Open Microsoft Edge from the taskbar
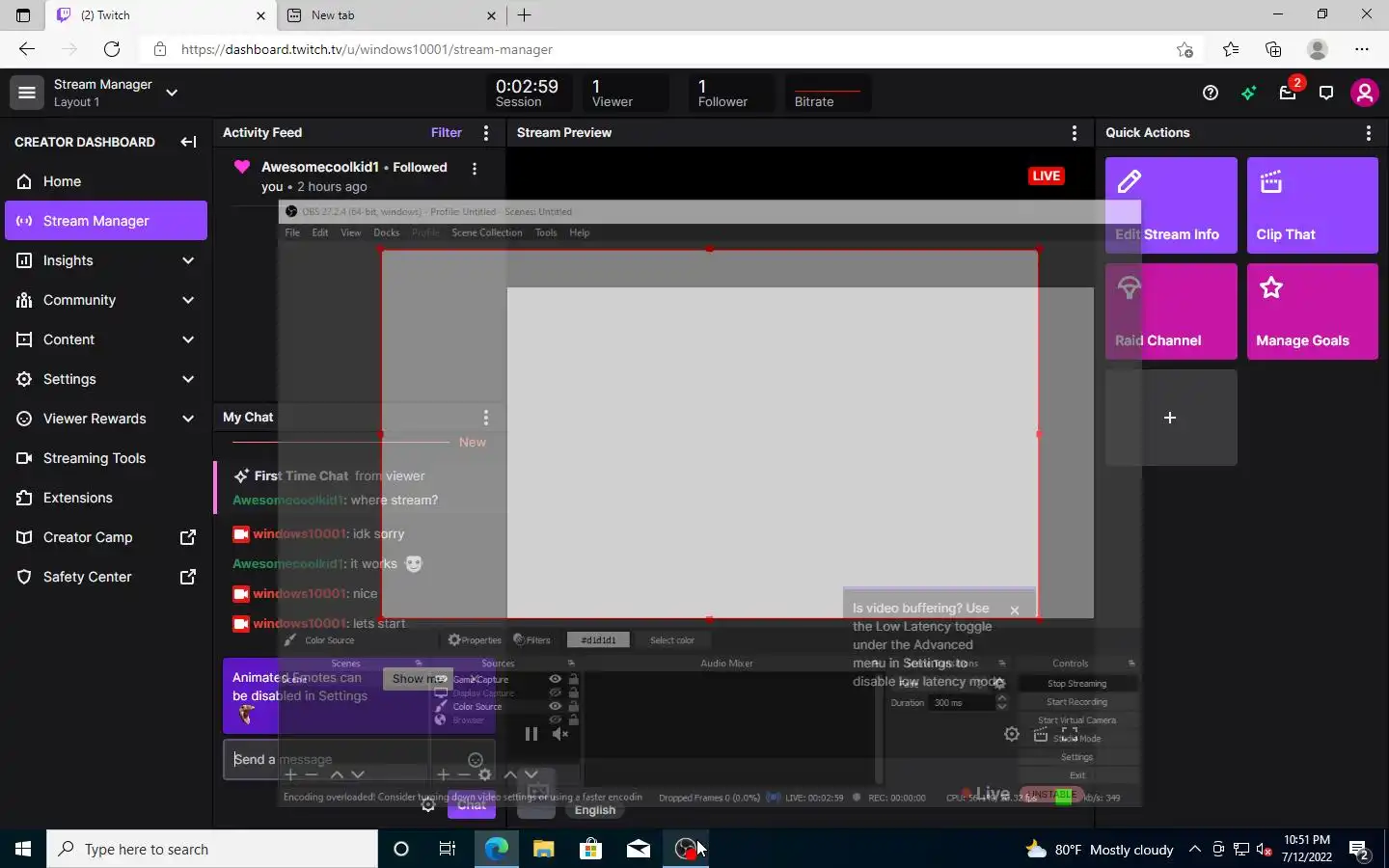 coord(496,849)
